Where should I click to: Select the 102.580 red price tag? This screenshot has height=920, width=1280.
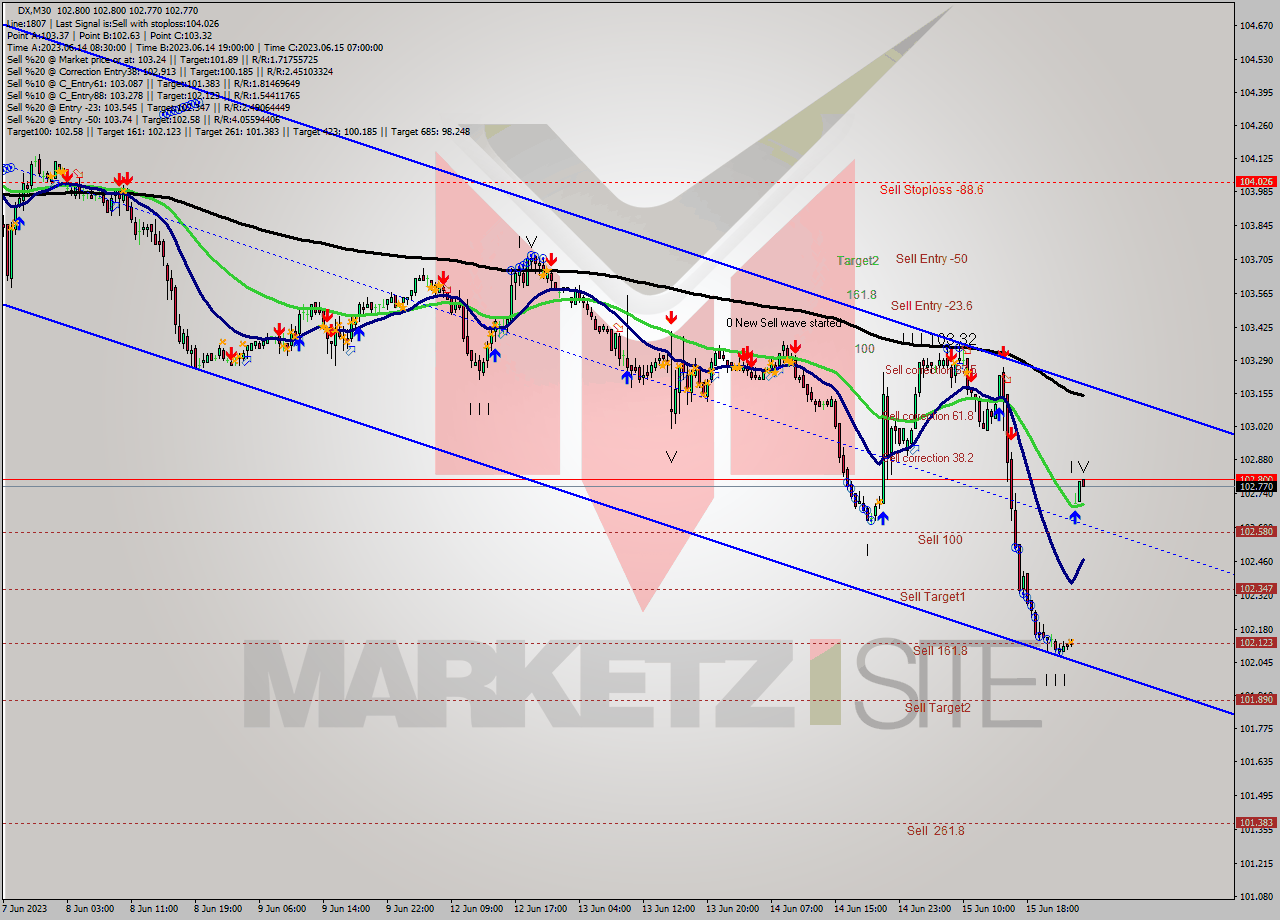coord(1256,531)
